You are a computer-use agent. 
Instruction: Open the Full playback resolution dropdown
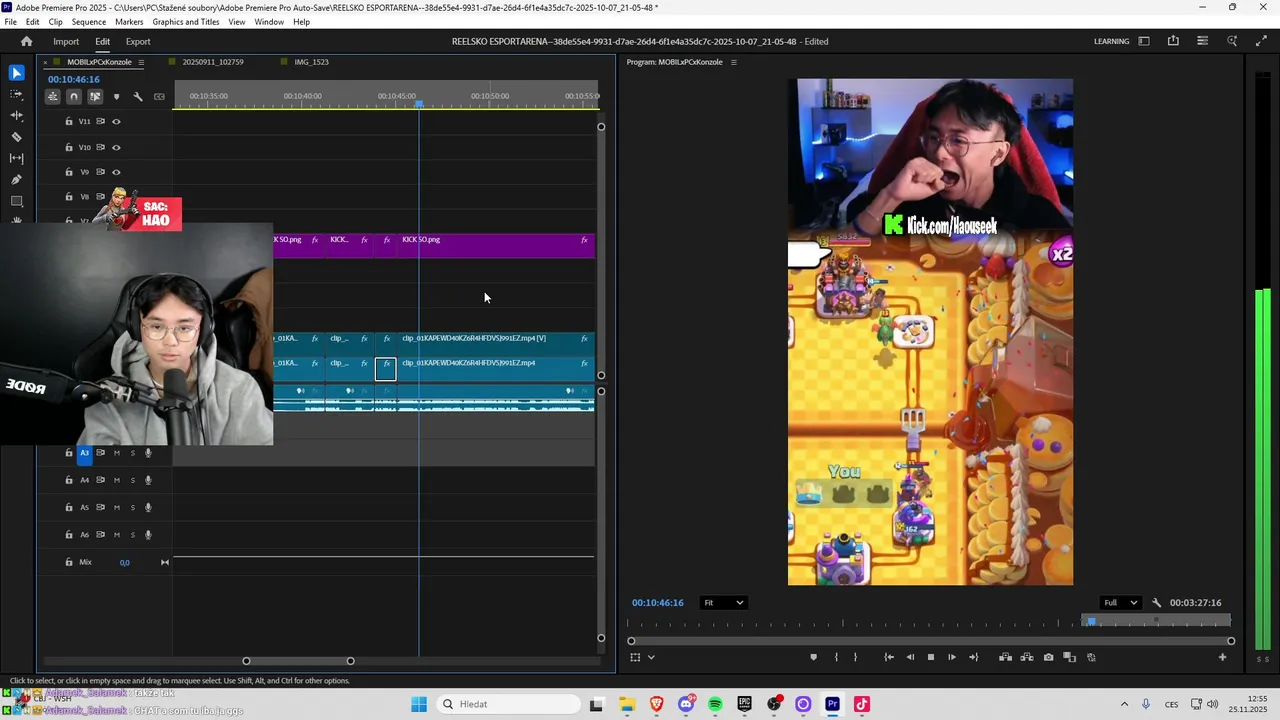pyautogui.click(x=1120, y=603)
